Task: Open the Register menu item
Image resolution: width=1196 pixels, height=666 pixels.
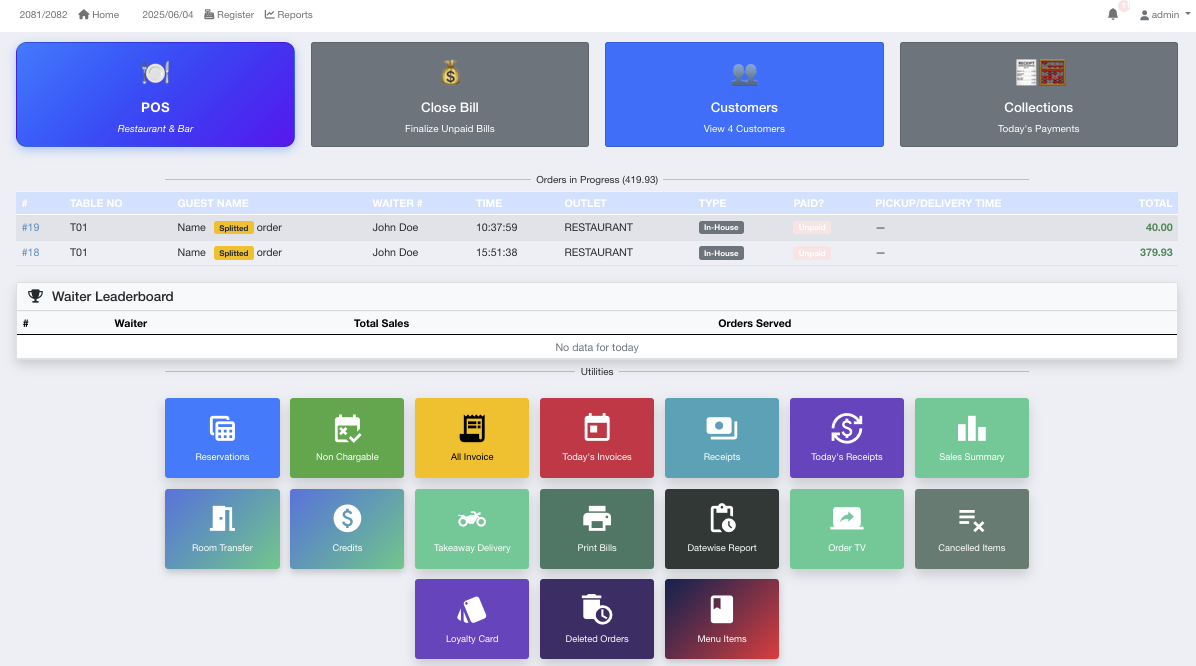Action: point(229,14)
